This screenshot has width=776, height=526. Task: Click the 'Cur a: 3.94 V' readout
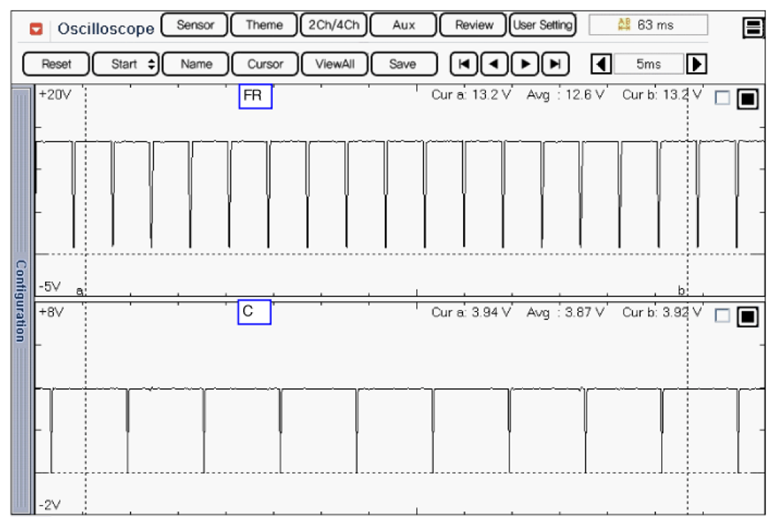point(471,312)
